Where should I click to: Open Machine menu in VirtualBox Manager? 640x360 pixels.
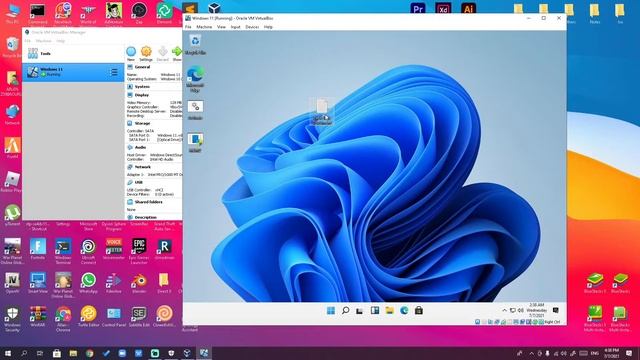pos(43,41)
